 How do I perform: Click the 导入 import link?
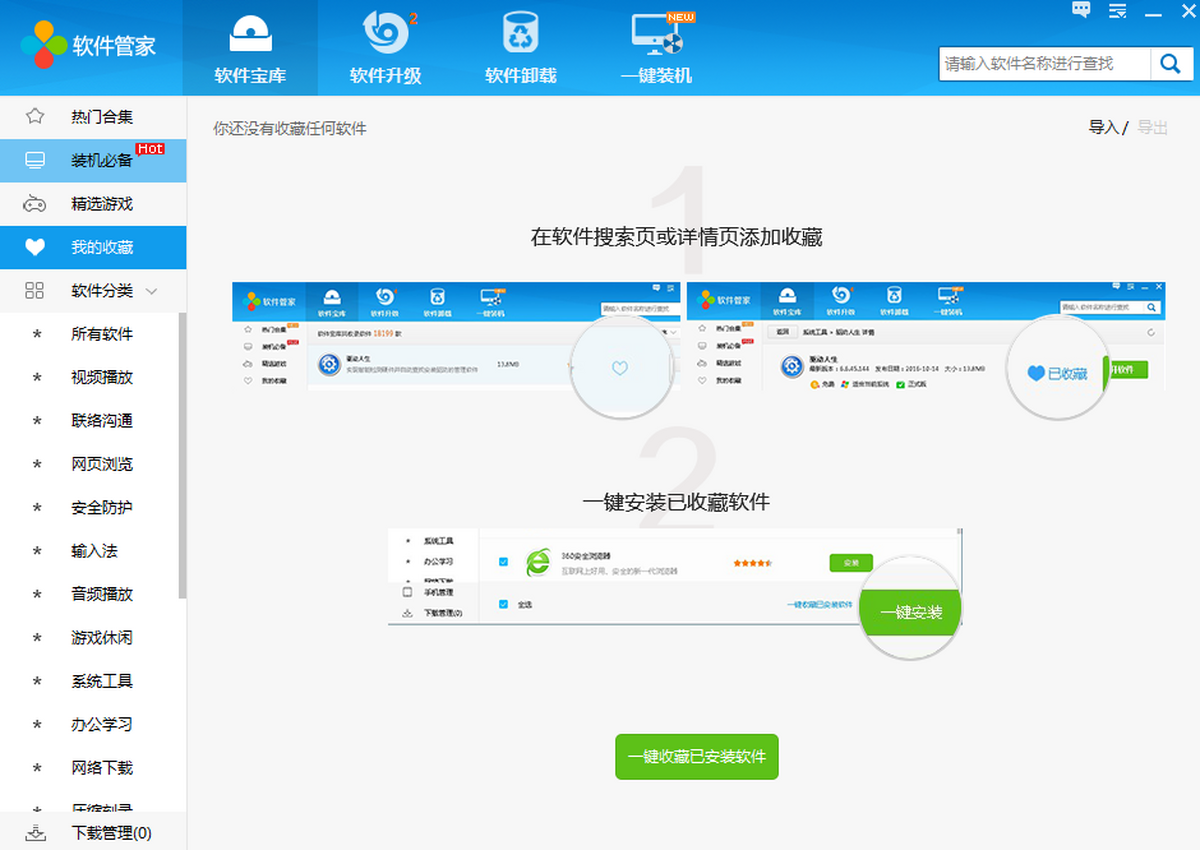1103,127
